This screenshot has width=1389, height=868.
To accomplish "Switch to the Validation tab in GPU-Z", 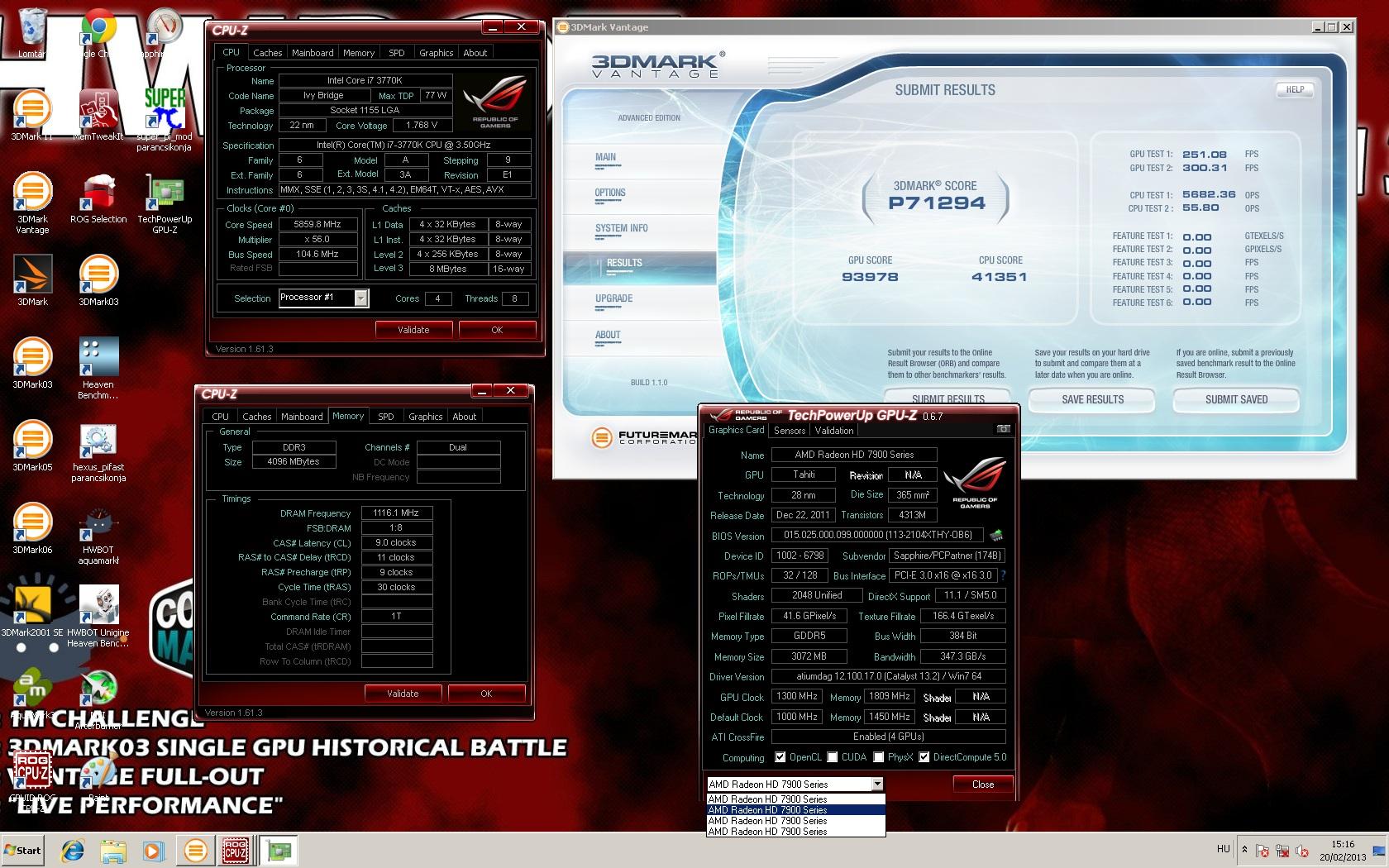I will (x=833, y=430).
